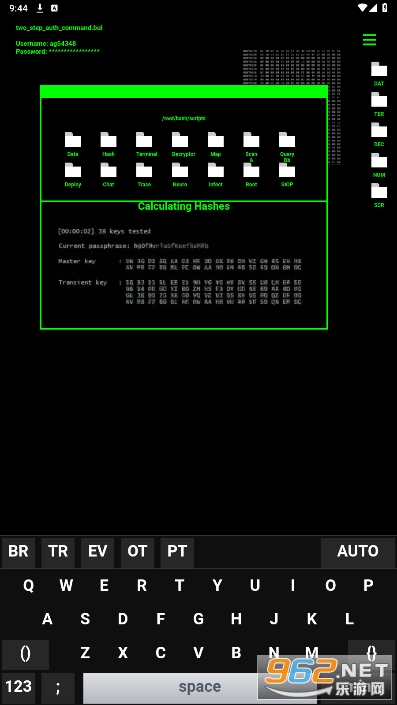397x705 pixels.
Task: Tap the BR shortcut key
Action: pyautogui.click(x=18, y=552)
